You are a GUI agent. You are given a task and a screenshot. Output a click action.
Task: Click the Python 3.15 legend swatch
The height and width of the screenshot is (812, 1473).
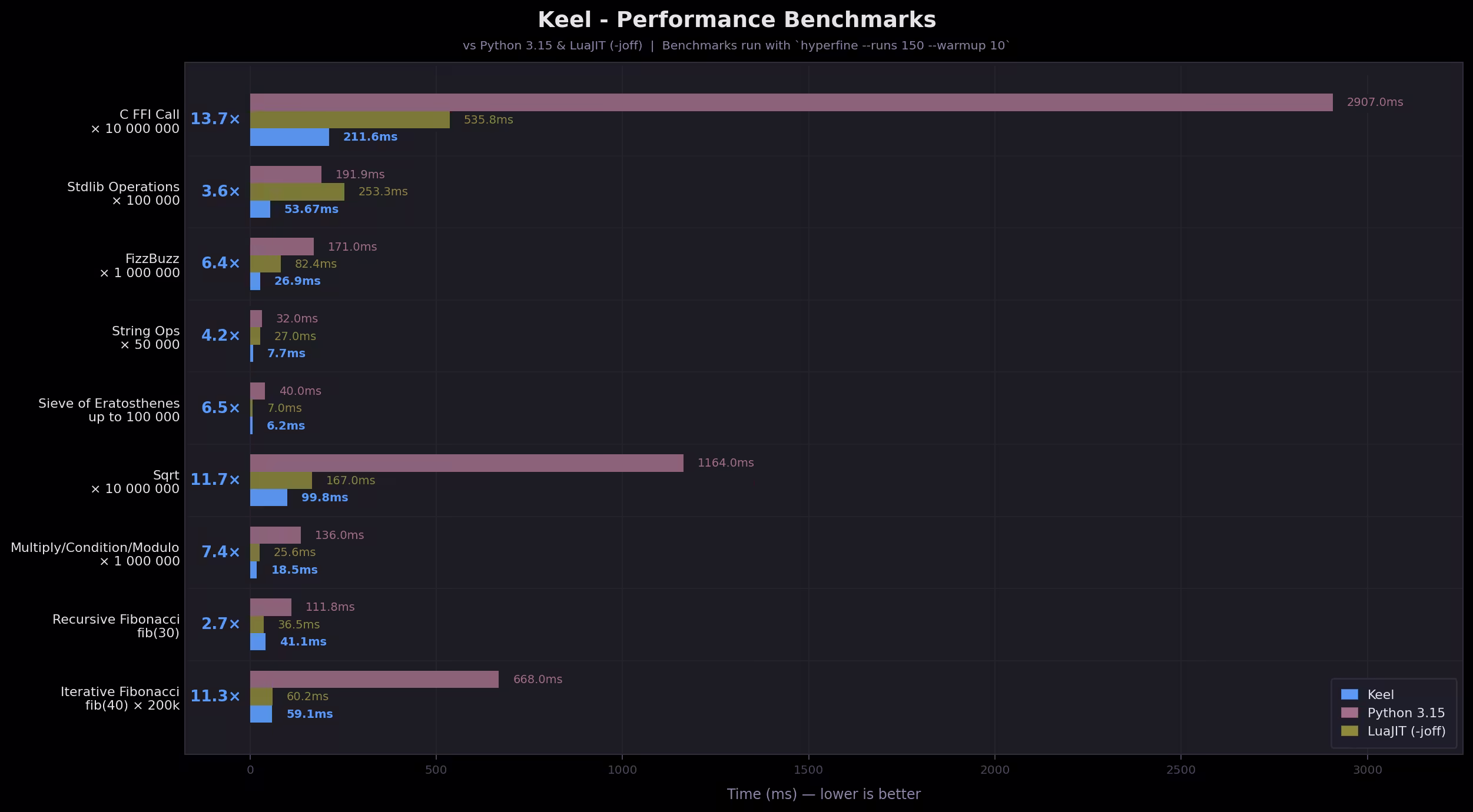[1349, 713]
